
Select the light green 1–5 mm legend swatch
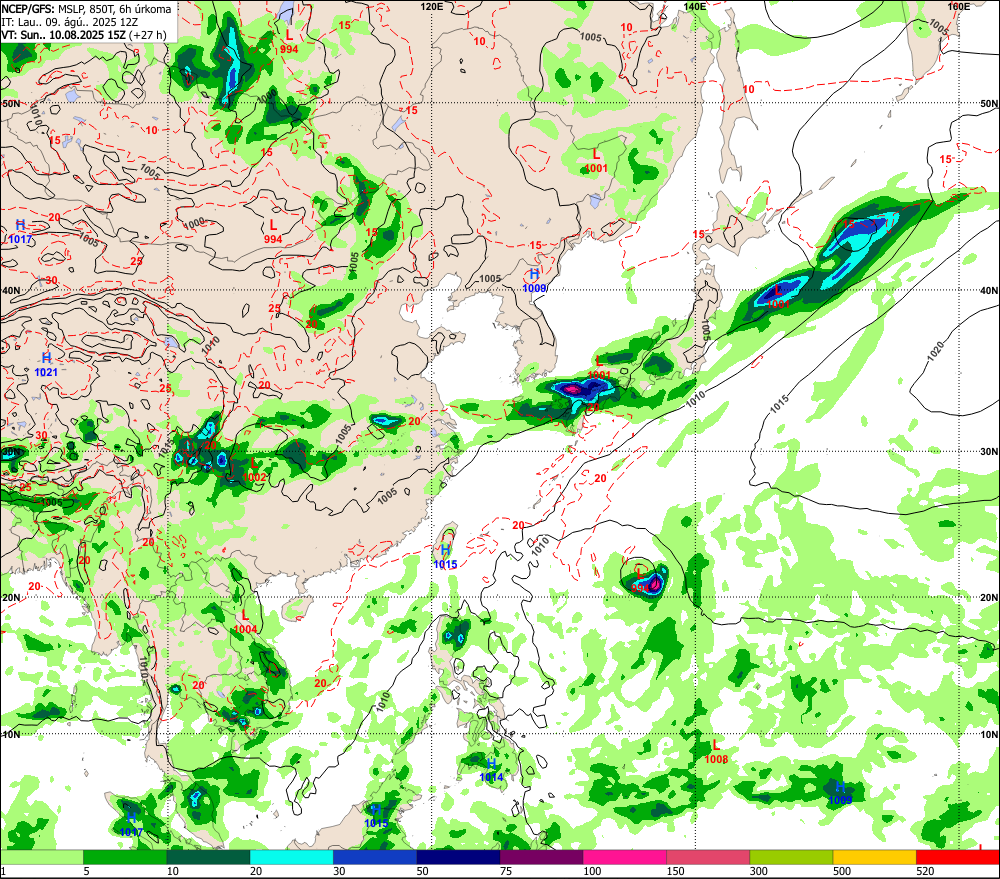point(41,857)
